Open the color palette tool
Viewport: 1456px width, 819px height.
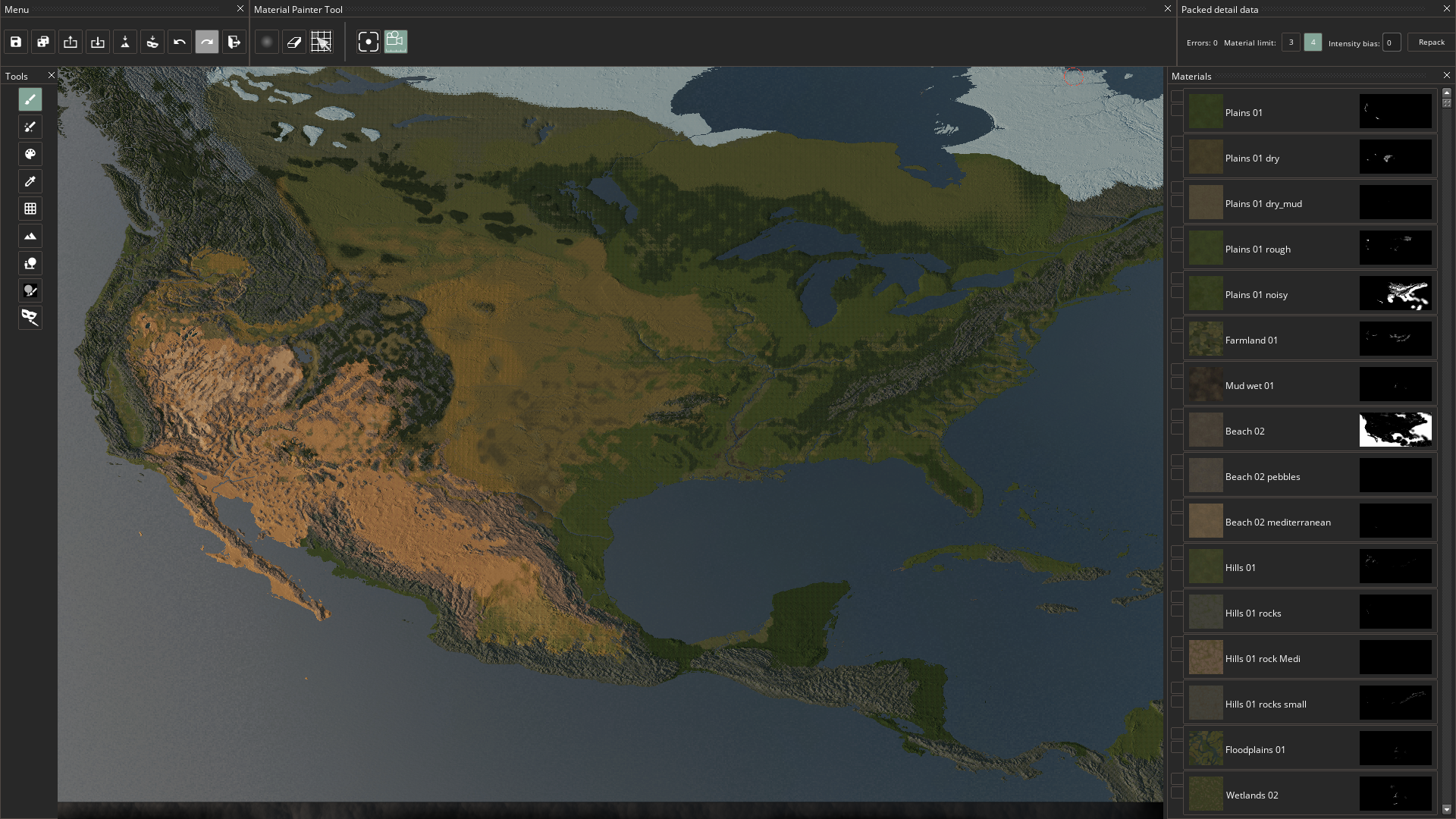point(30,154)
